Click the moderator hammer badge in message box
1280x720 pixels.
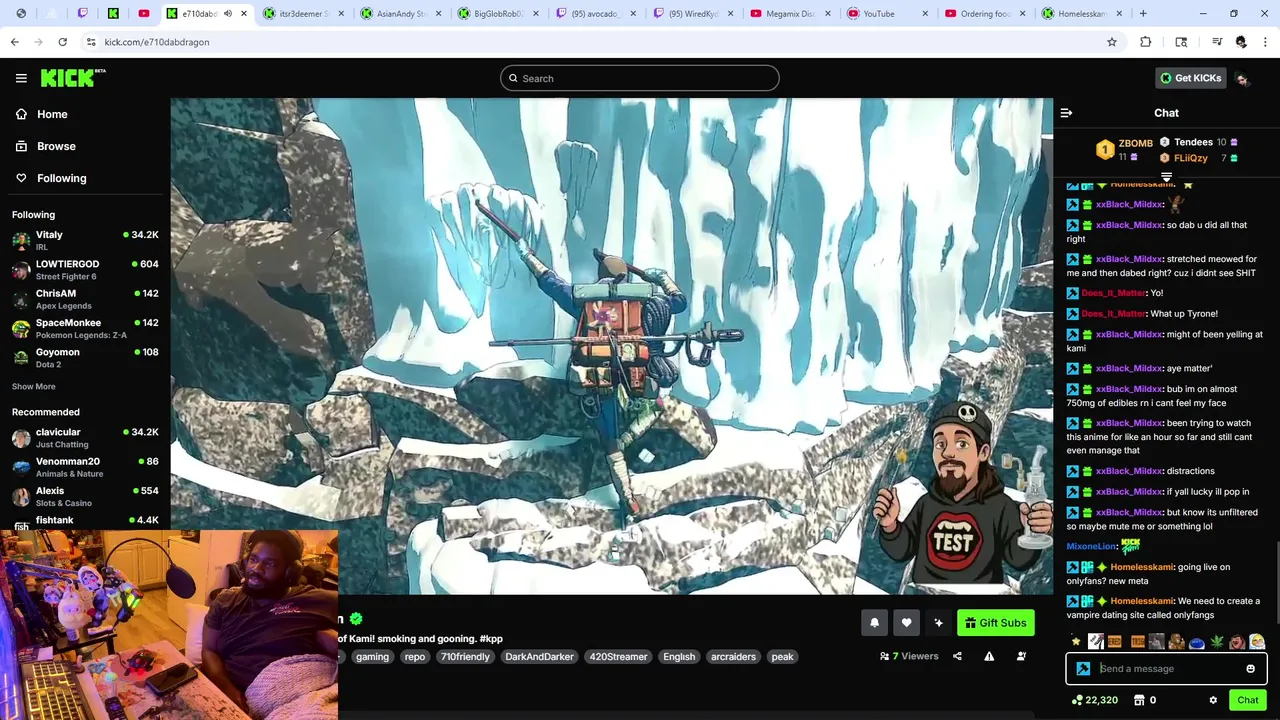(x=1083, y=669)
